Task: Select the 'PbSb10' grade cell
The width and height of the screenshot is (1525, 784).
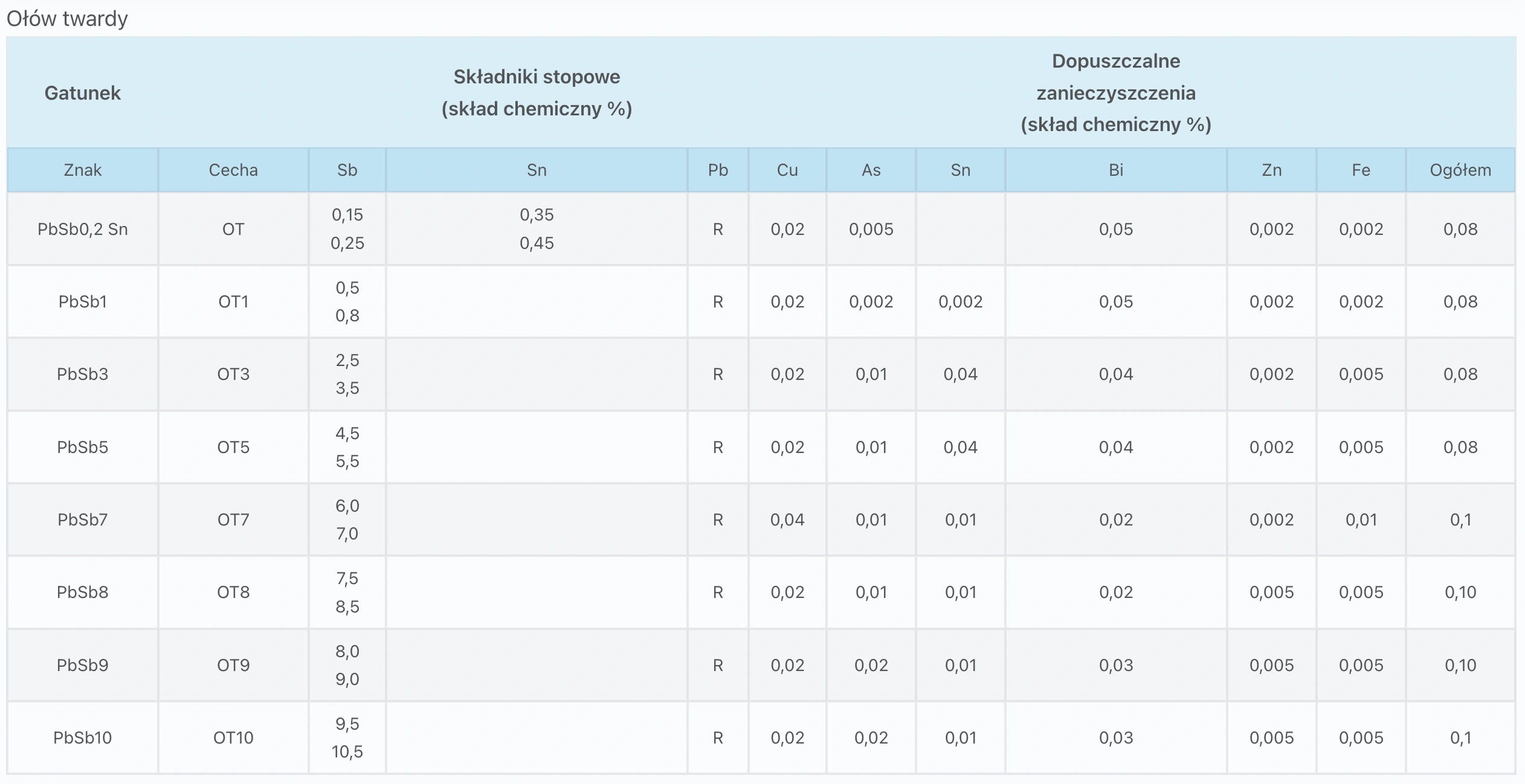Action: (x=83, y=738)
